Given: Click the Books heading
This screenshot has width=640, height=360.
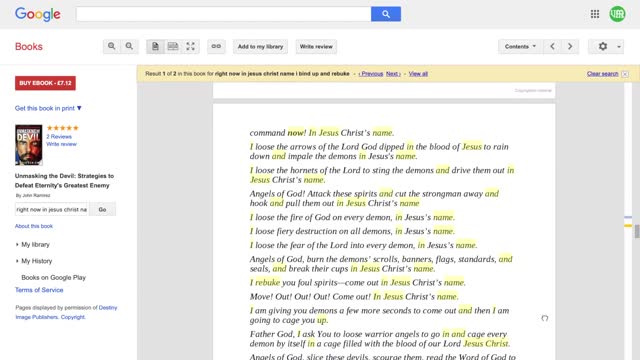Looking at the screenshot, I should [29, 47].
